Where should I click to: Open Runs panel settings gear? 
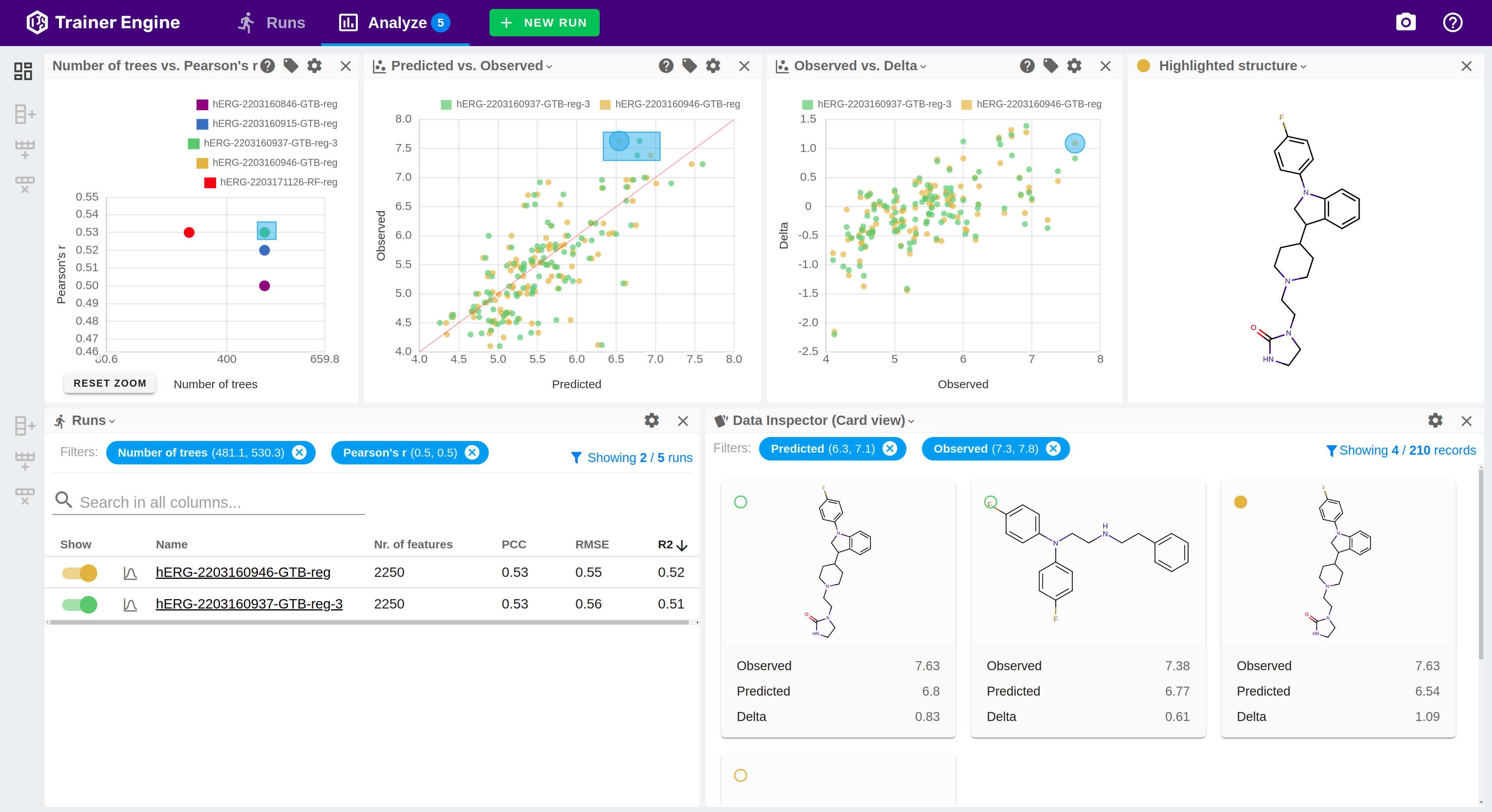tap(652, 421)
